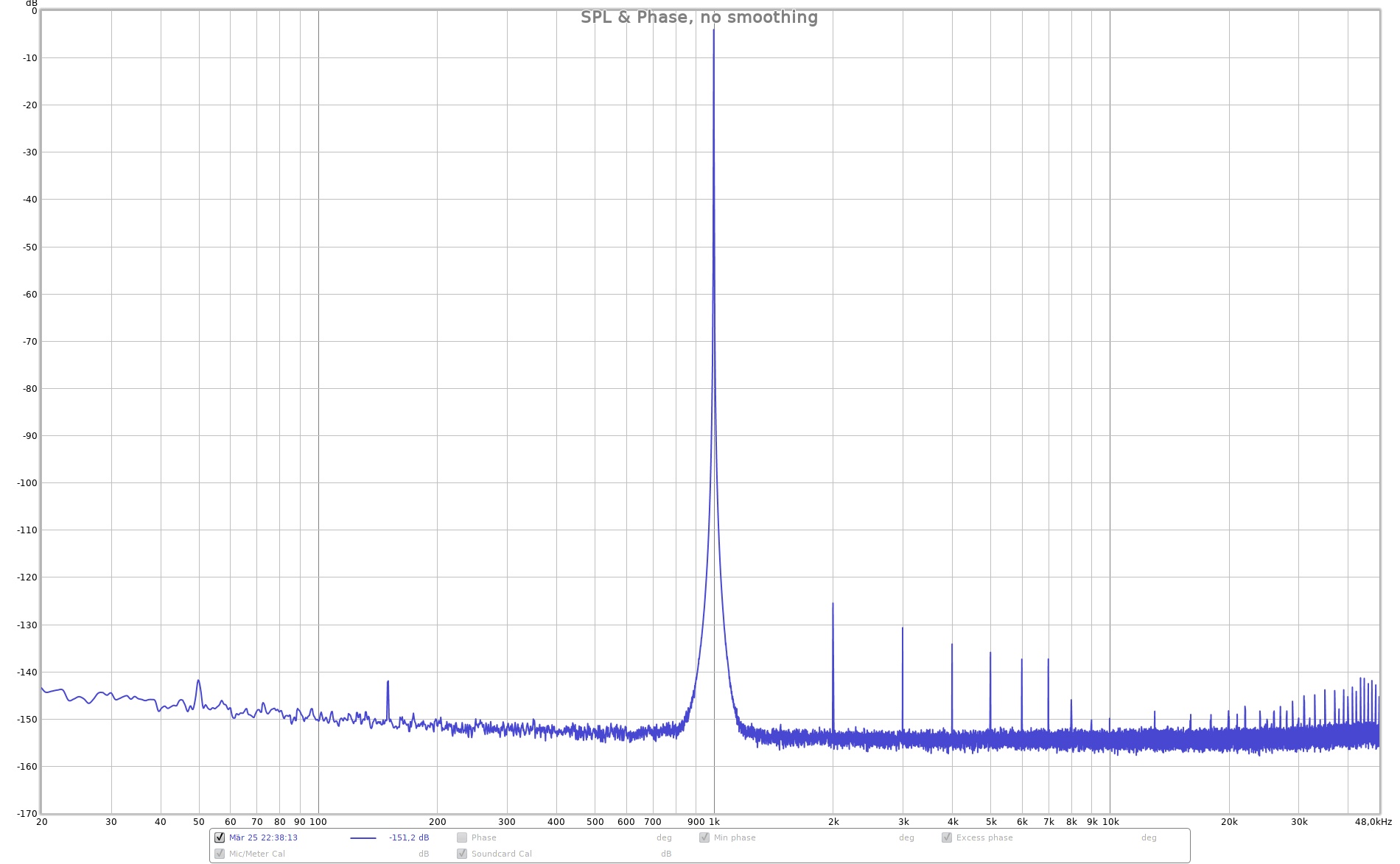Toggle the Min phase checkbox
The width and height of the screenshot is (1400, 864).
[704, 837]
